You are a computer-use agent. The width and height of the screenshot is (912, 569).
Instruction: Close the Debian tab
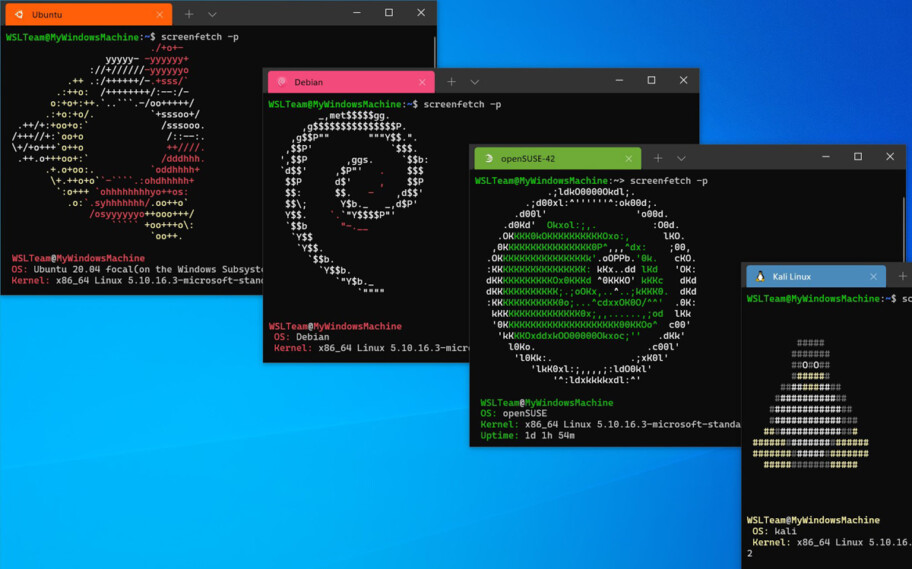pyautogui.click(x=422, y=83)
